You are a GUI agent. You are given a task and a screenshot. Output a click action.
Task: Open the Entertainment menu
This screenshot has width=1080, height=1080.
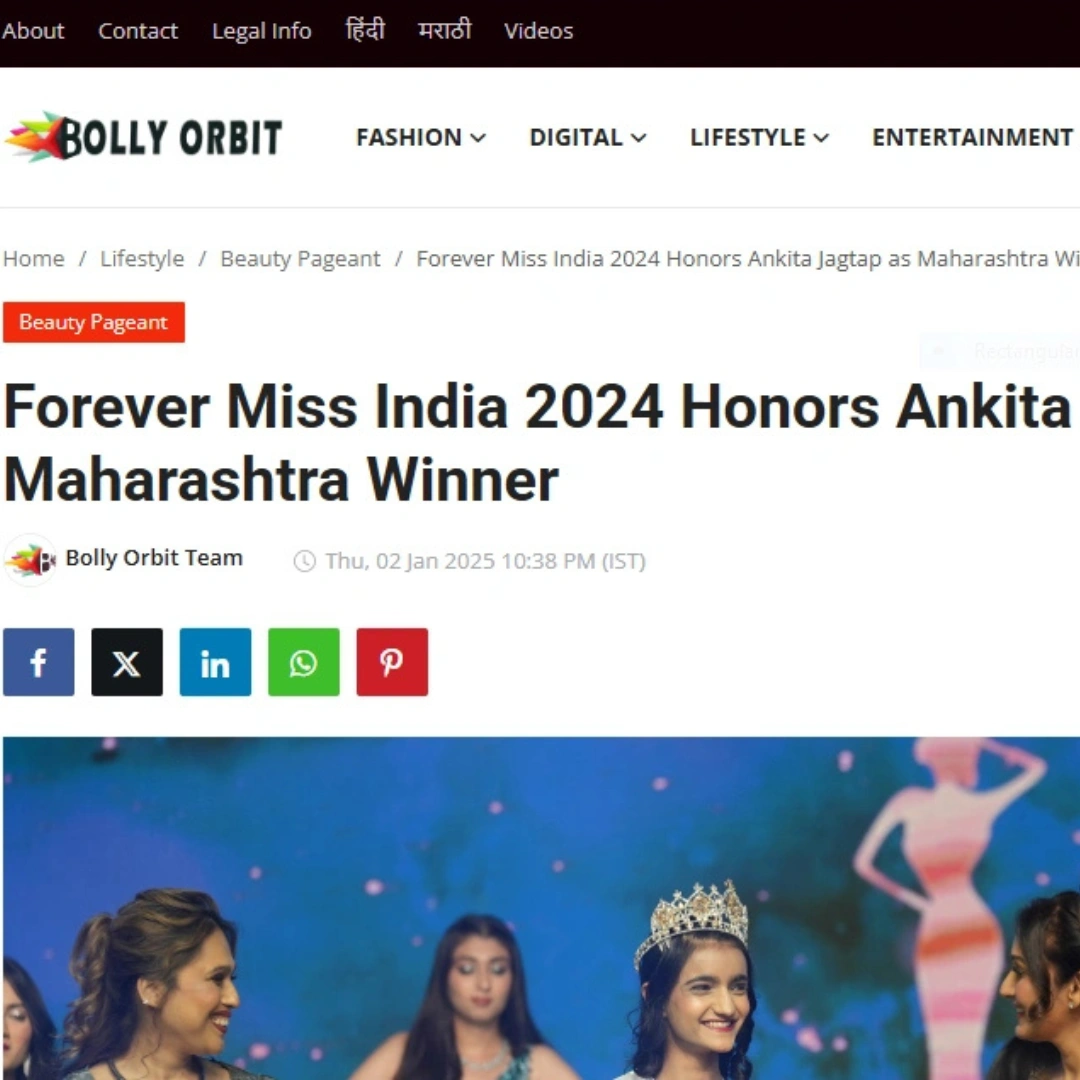[974, 137]
